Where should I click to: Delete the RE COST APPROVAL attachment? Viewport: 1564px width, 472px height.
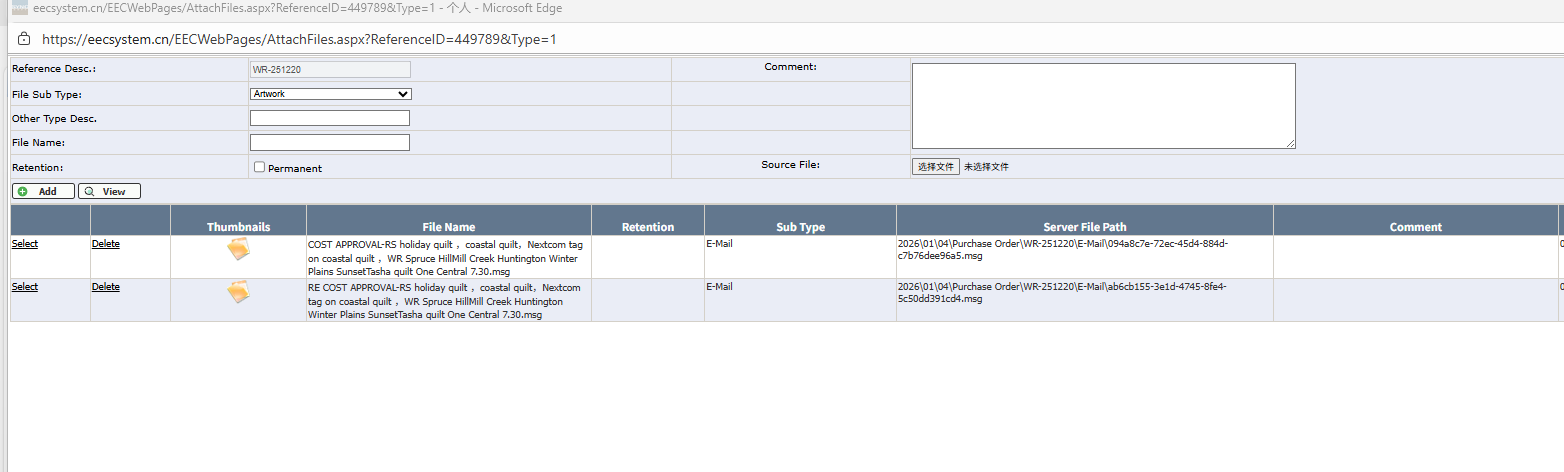click(106, 287)
